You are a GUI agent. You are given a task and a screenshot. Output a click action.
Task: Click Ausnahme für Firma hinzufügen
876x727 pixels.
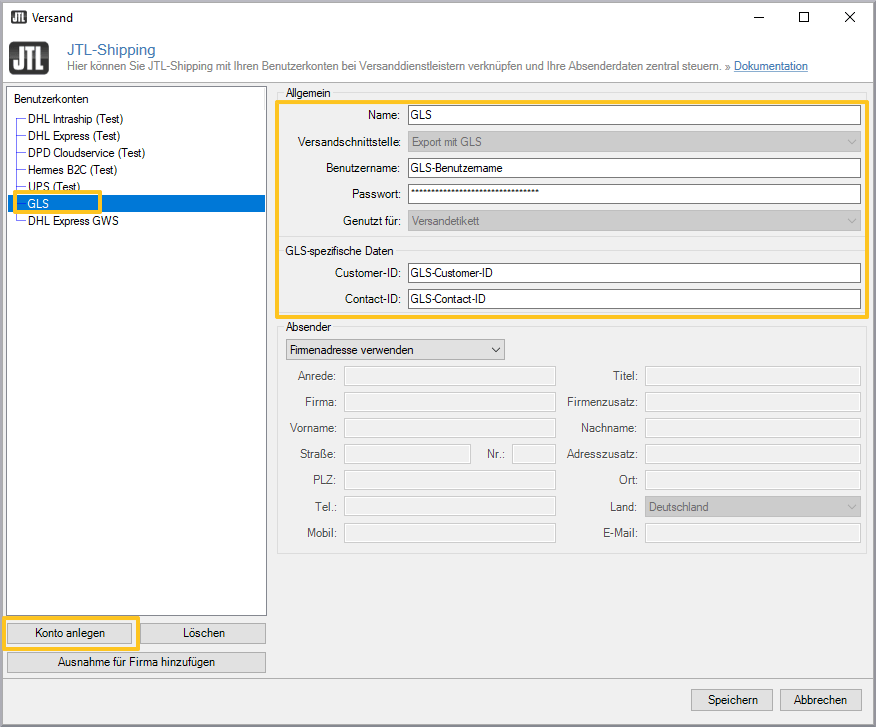coord(135,662)
